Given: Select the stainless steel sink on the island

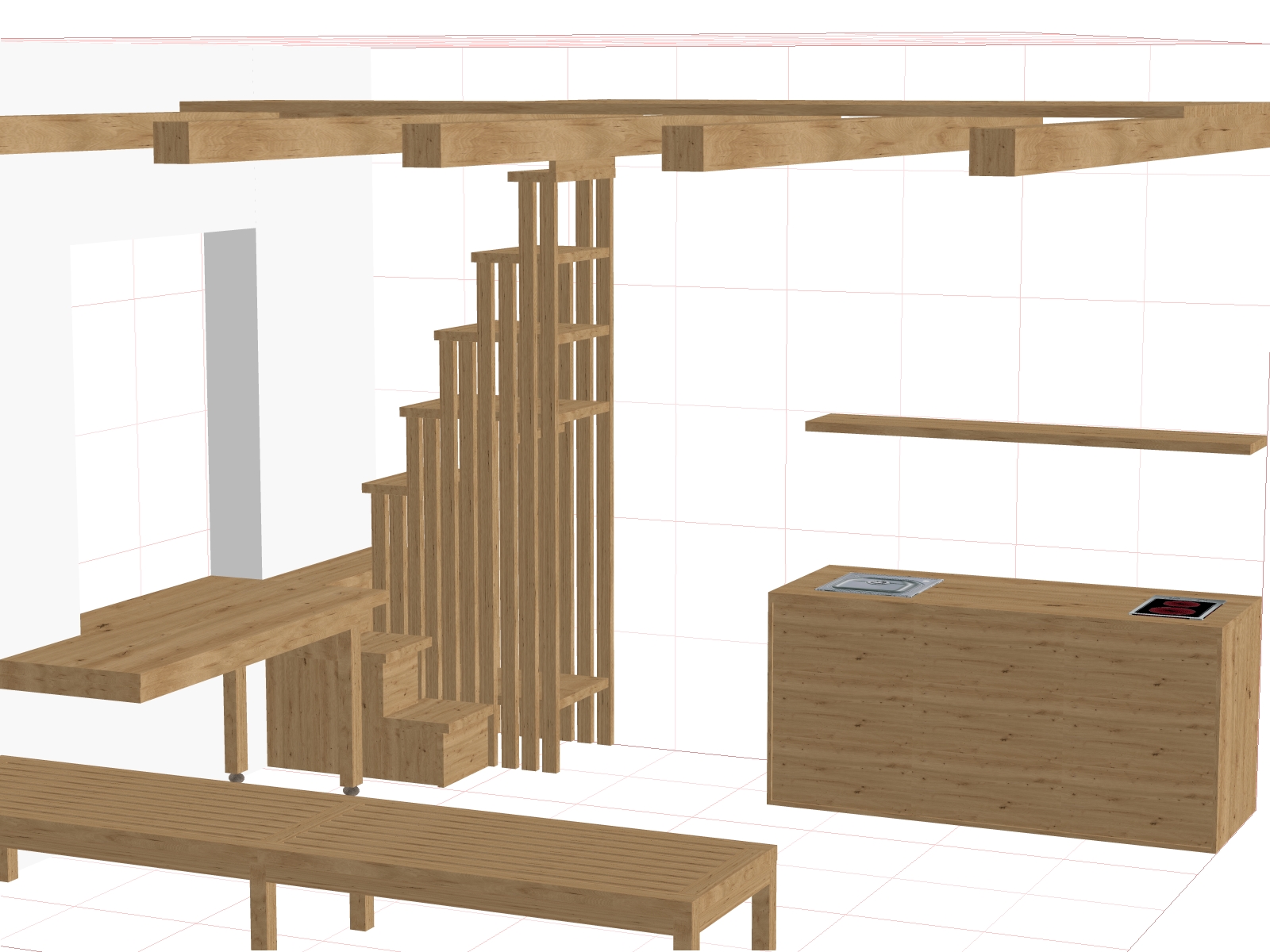Looking at the screenshot, I should [879, 584].
